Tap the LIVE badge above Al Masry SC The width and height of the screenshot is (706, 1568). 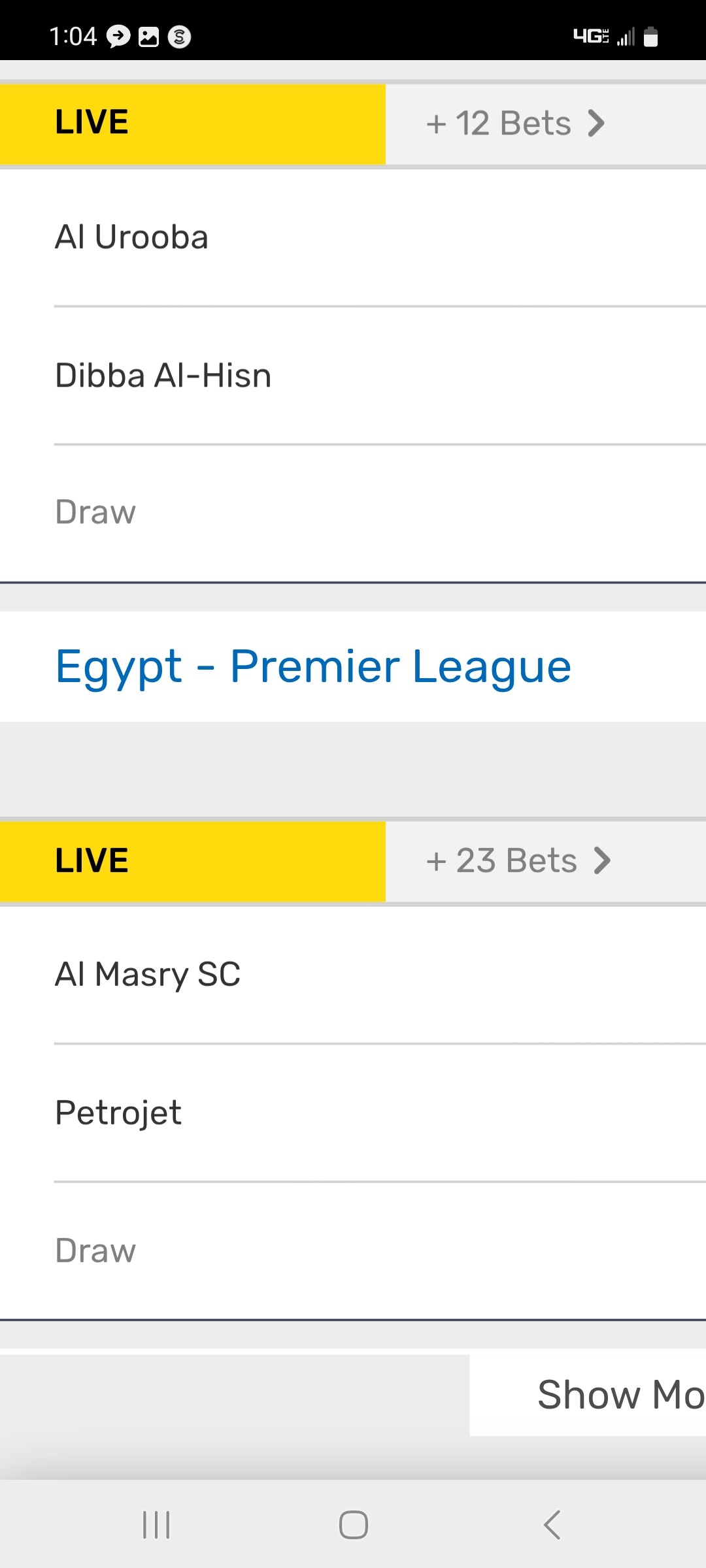(x=92, y=860)
